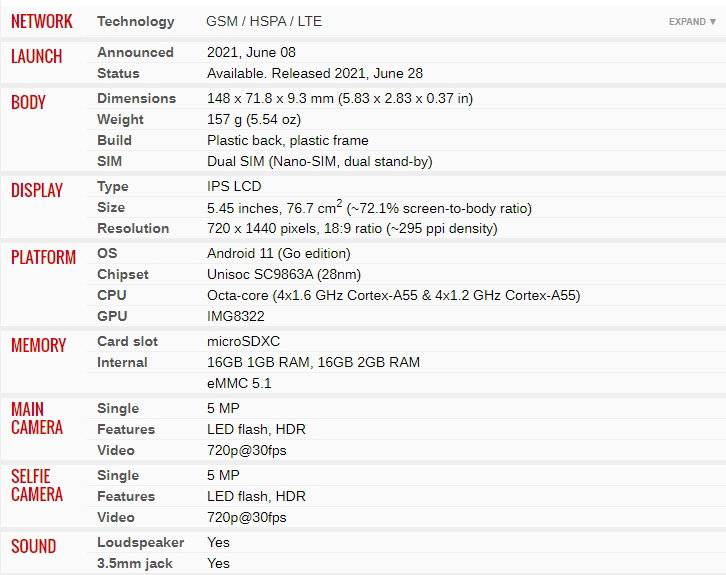Select the SIM label under Body
The image size is (726, 575).
pos(109,161)
